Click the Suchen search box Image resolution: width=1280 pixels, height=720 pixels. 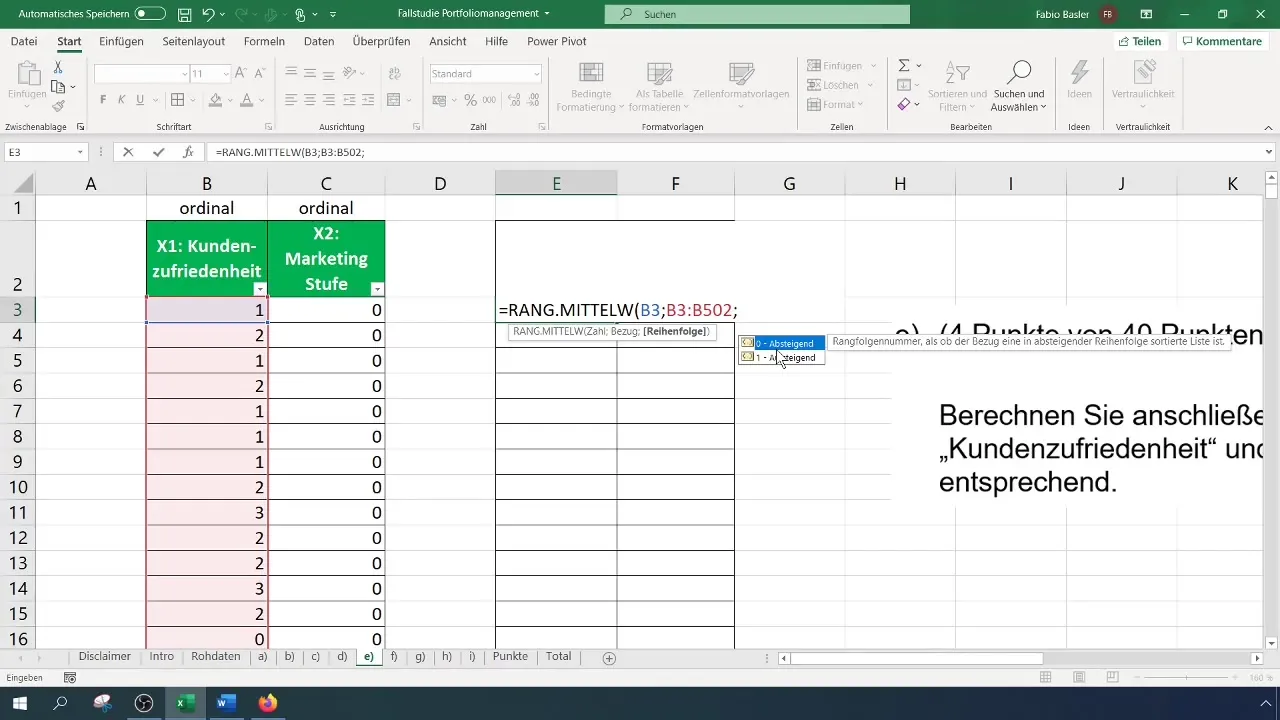click(757, 15)
